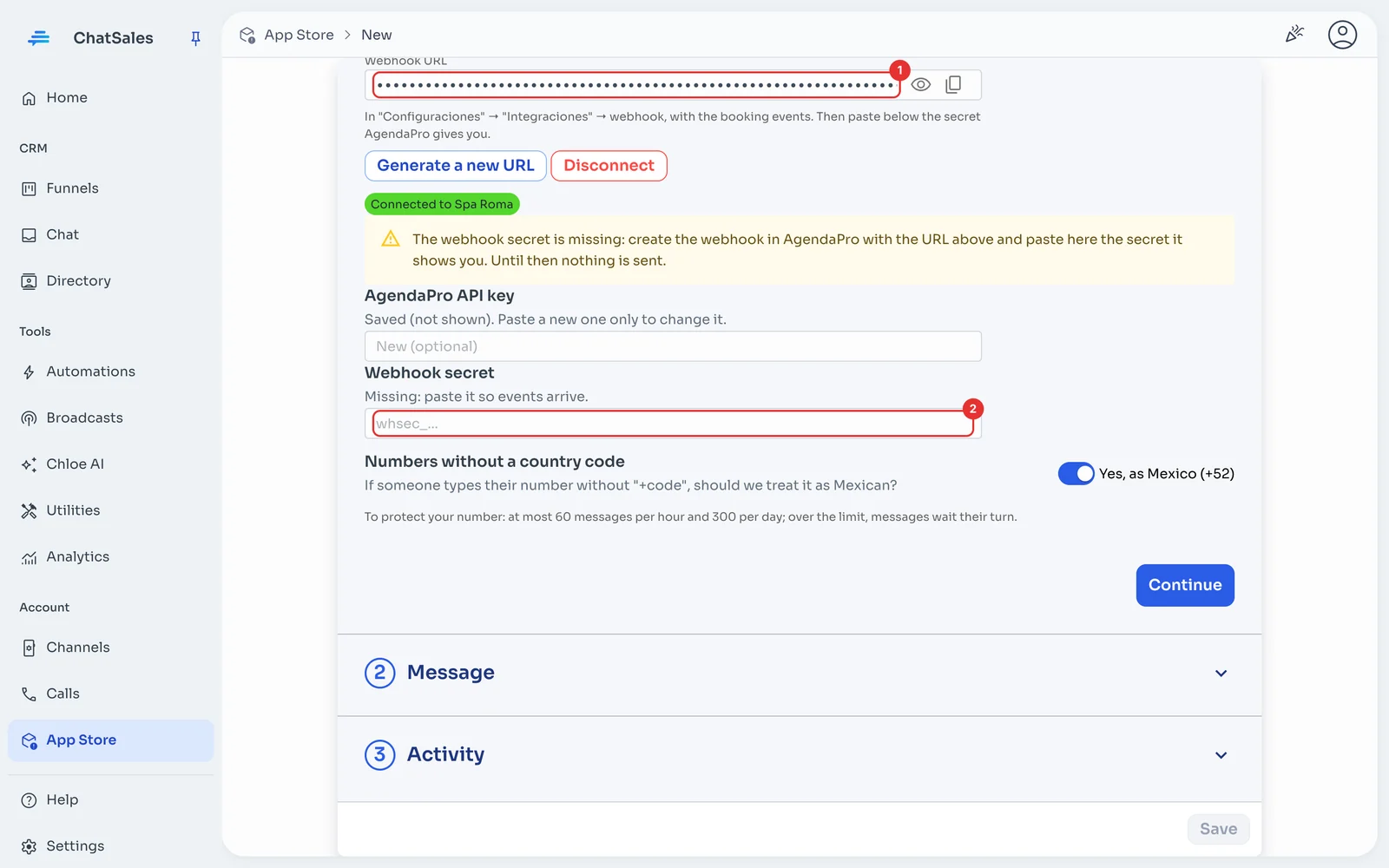Copy the webhook URL to clipboard

(x=953, y=84)
